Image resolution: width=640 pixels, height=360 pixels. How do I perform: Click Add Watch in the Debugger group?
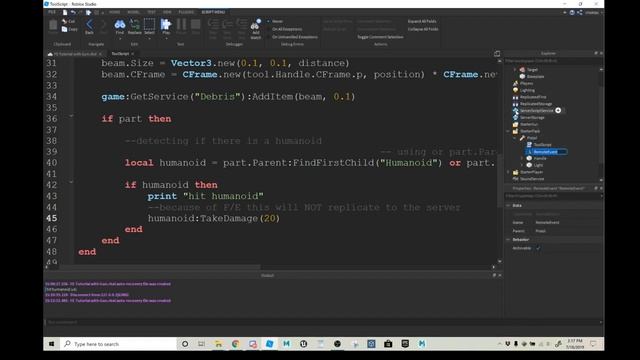tap(256, 29)
